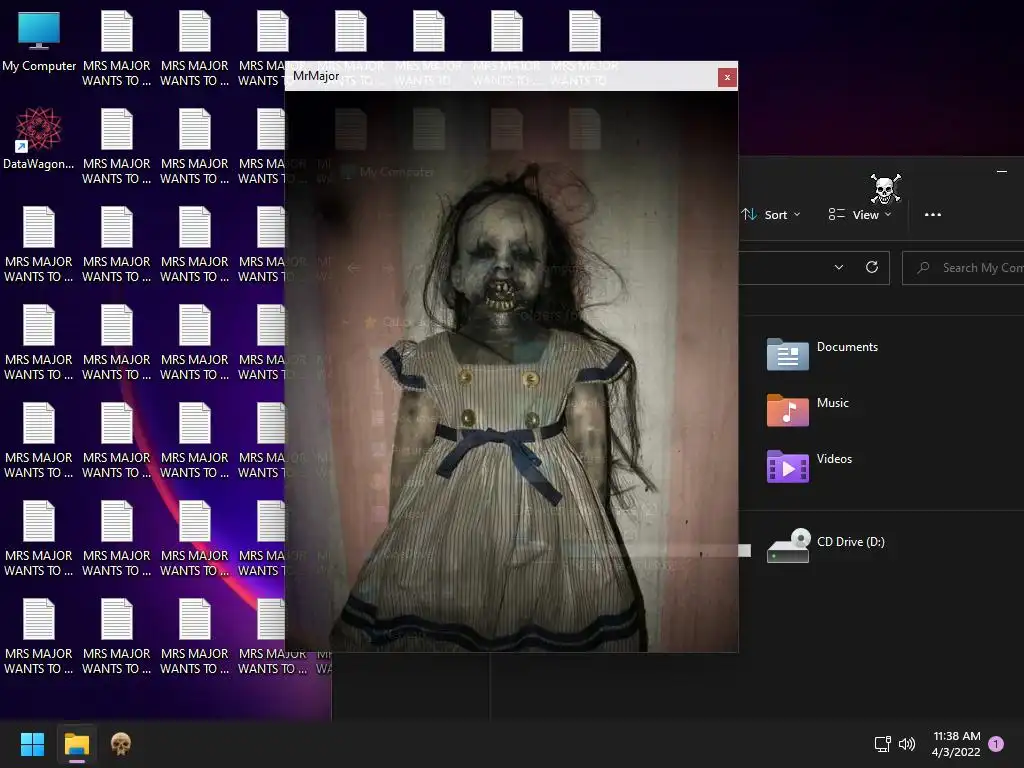Expand the address bar history chevron
This screenshot has width=1024, height=768.
point(839,267)
